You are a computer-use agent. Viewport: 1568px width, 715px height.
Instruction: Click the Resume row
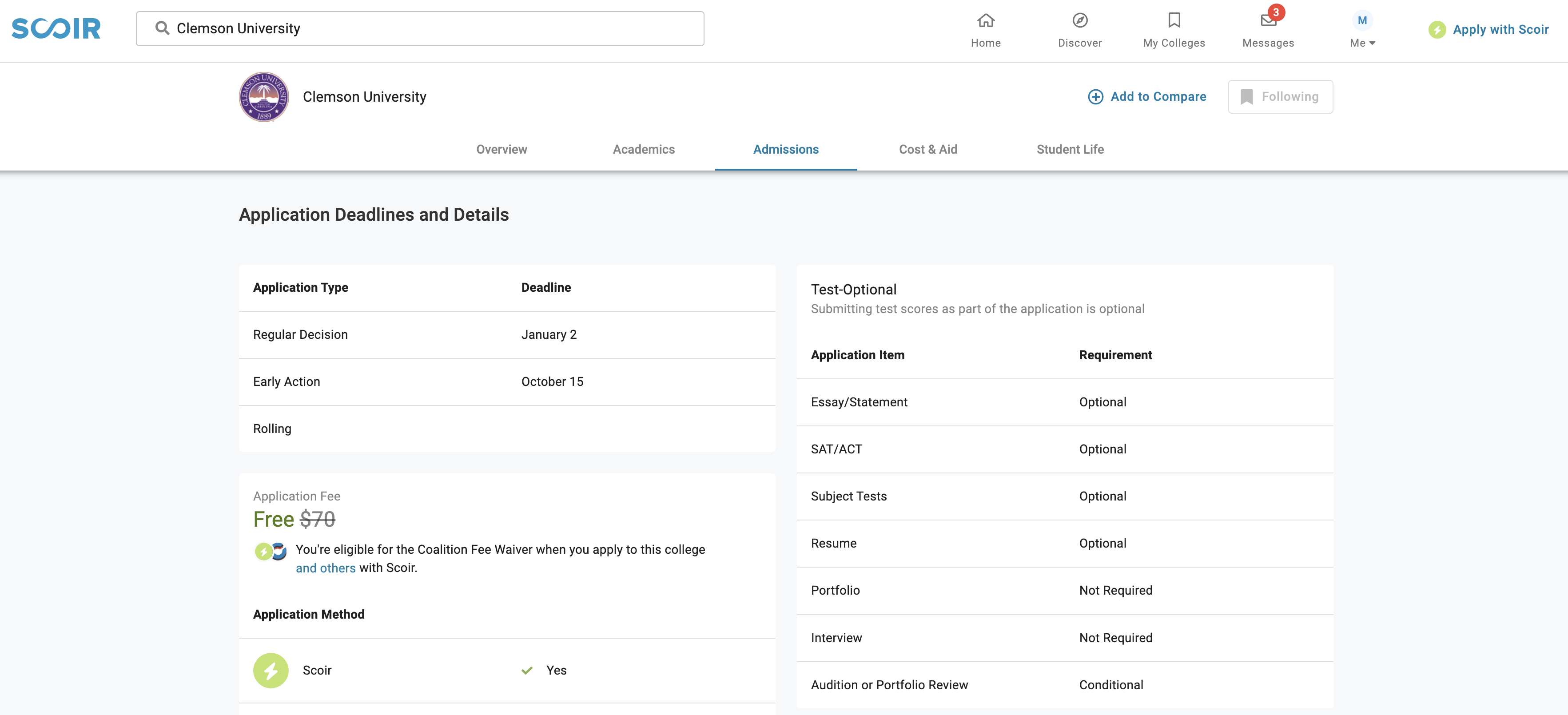coord(1065,544)
